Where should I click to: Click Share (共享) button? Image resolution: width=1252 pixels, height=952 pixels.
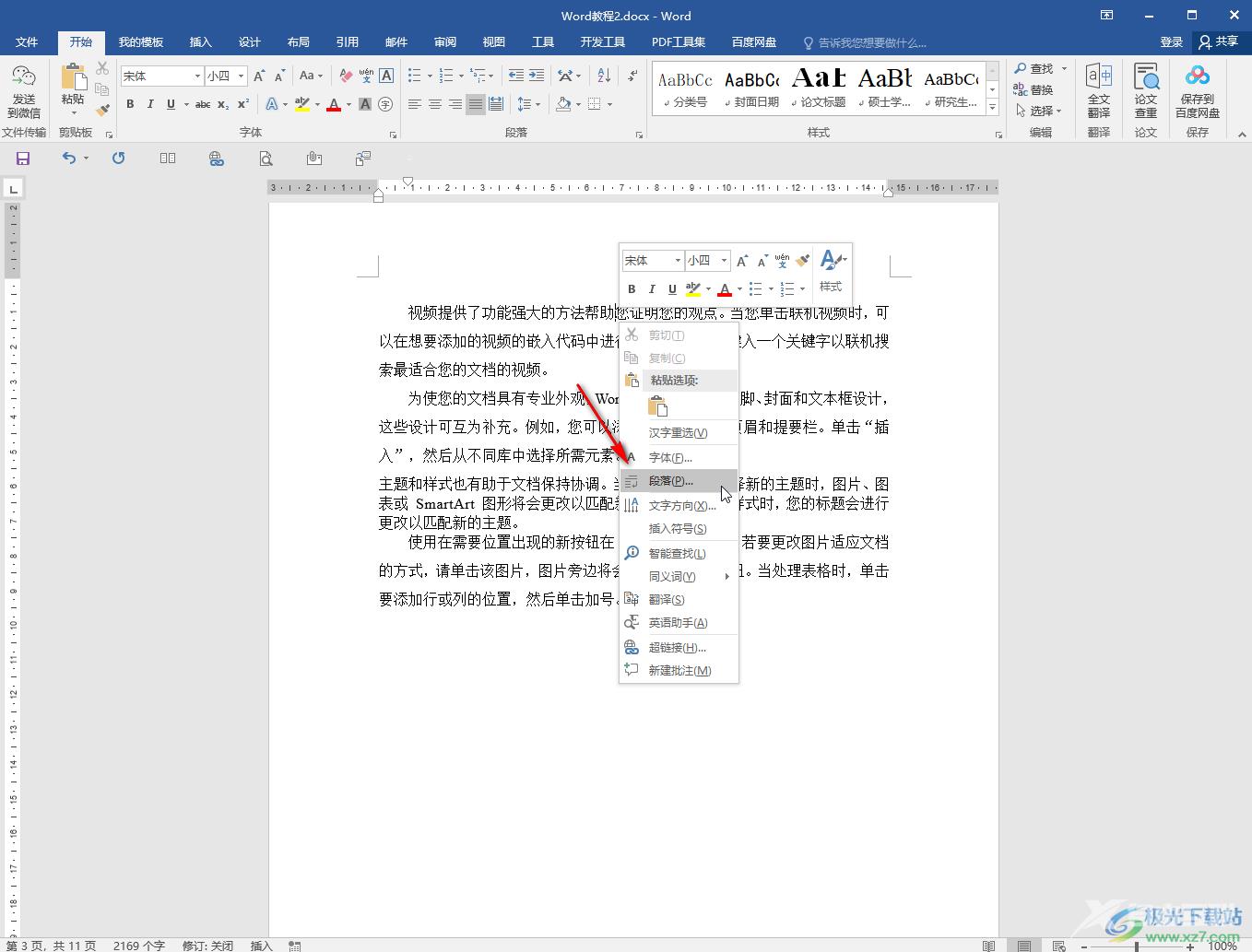tap(1219, 42)
